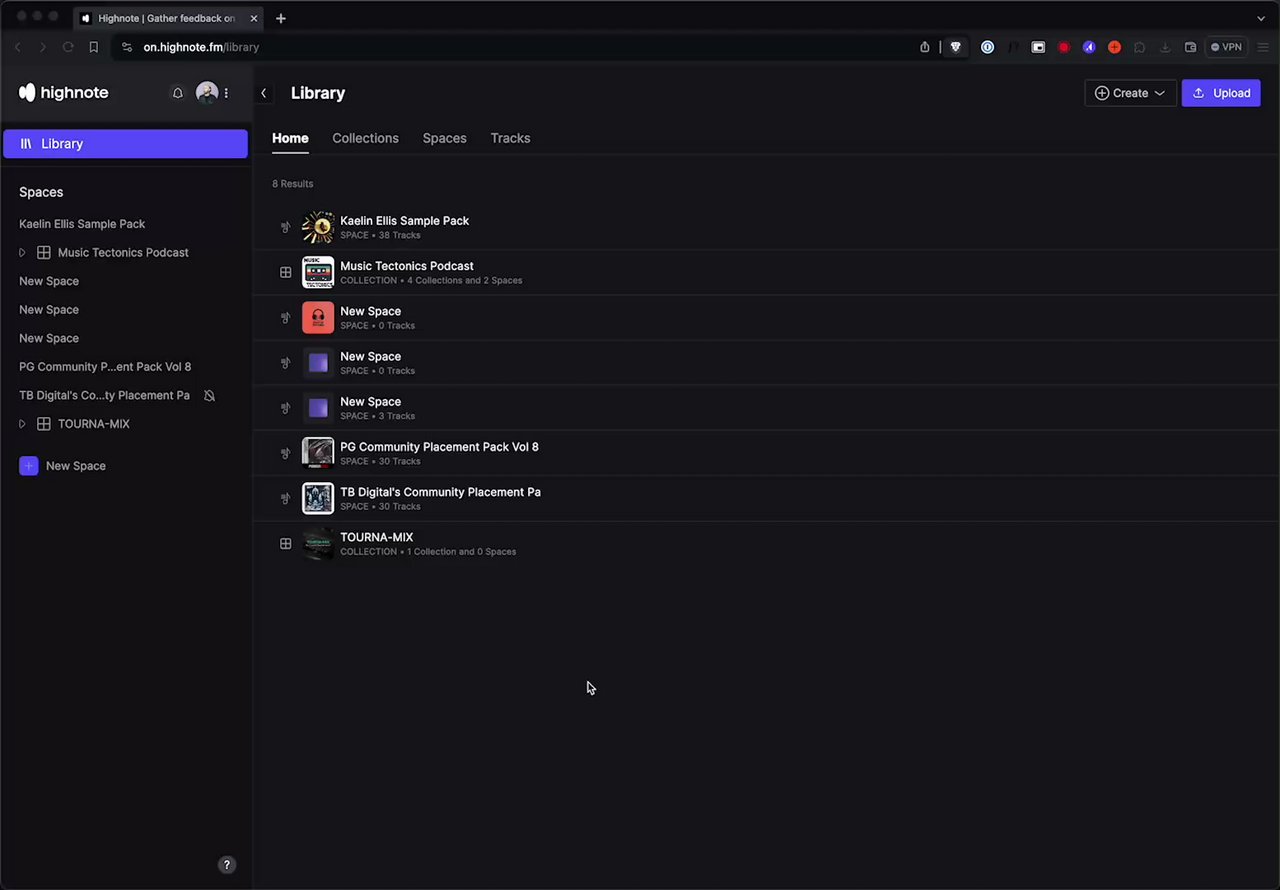Open the browser hamburger menu
Screen dimensions: 1280x890
[1262, 47]
